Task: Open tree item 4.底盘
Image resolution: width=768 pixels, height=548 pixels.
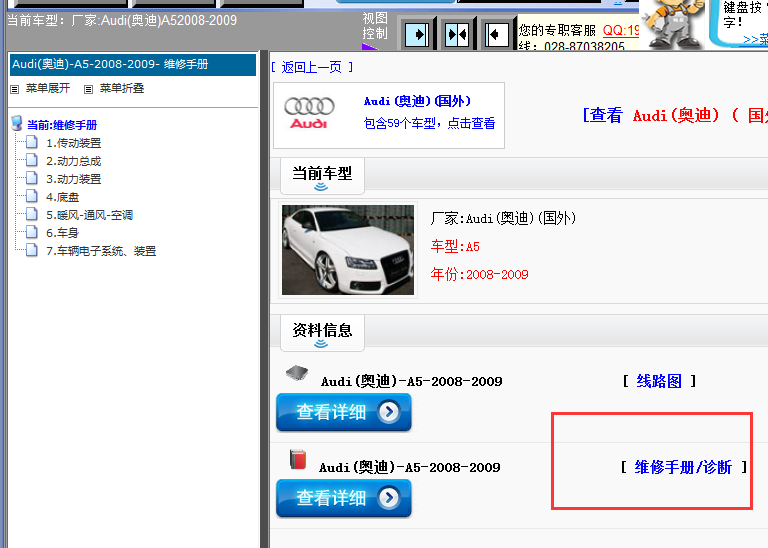Action: pyautogui.click(x=63, y=197)
